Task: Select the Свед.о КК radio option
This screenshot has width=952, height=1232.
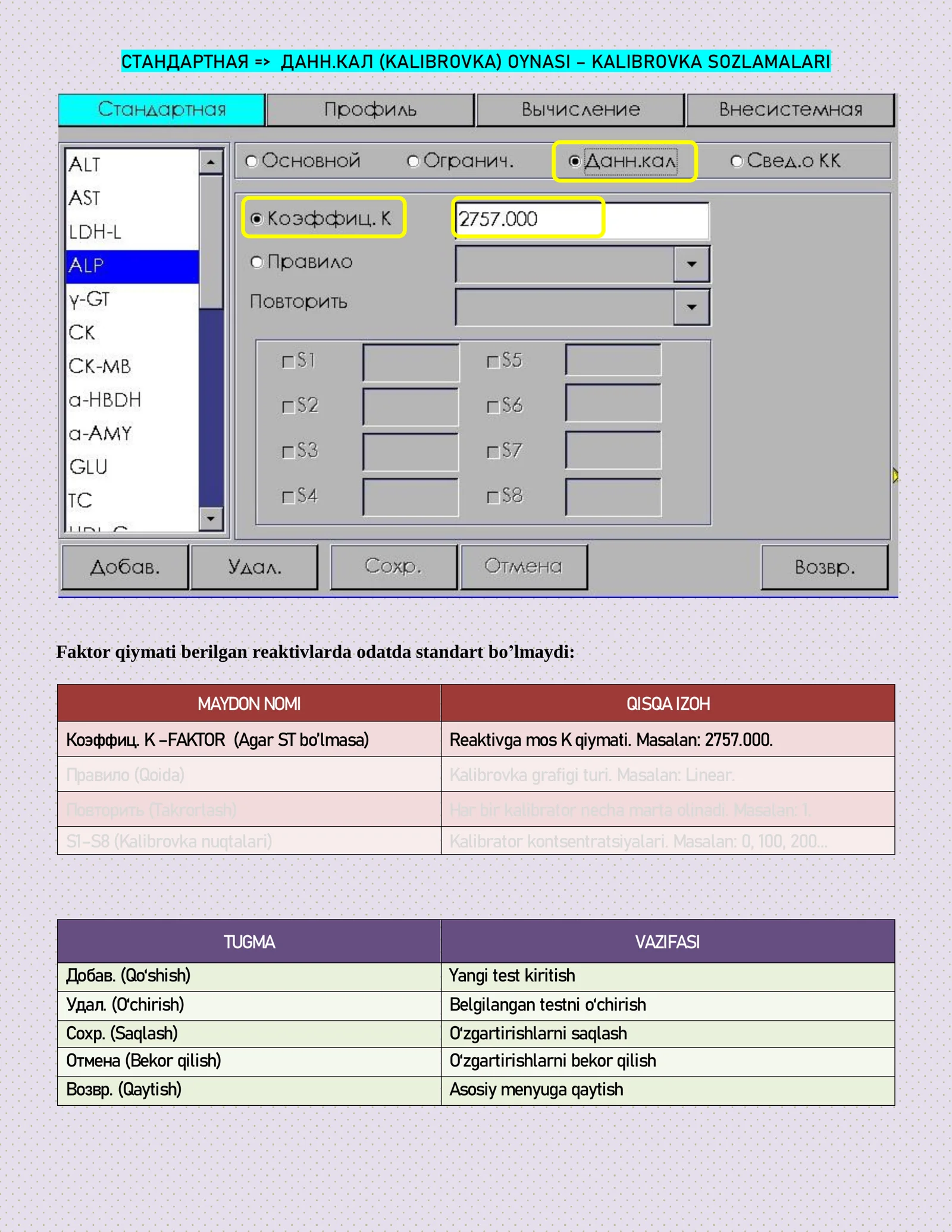Action: point(737,161)
